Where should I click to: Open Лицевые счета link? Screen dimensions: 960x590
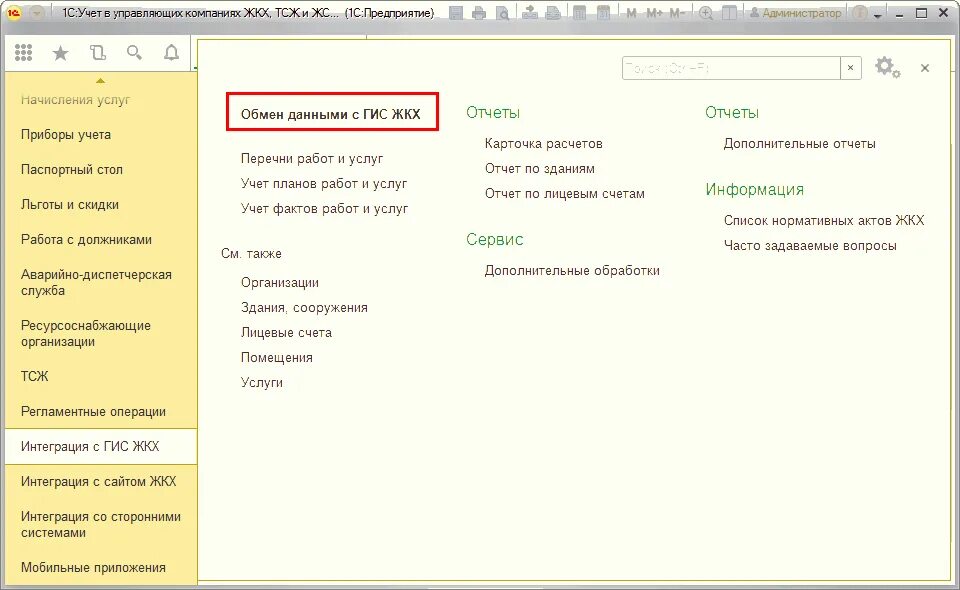(x=287, y=333)
